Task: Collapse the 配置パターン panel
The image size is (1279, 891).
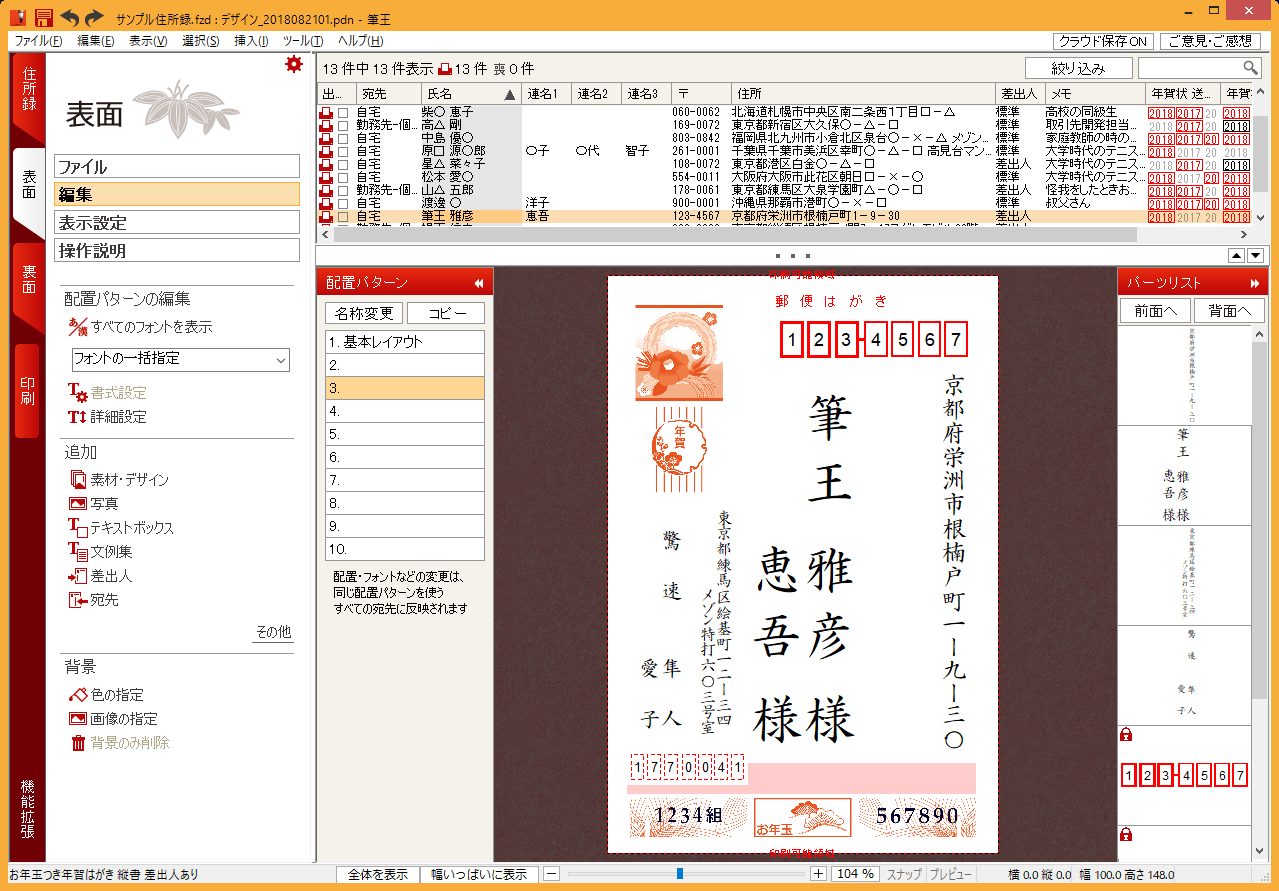Action: pyautogui.click(x=478, y=283)
